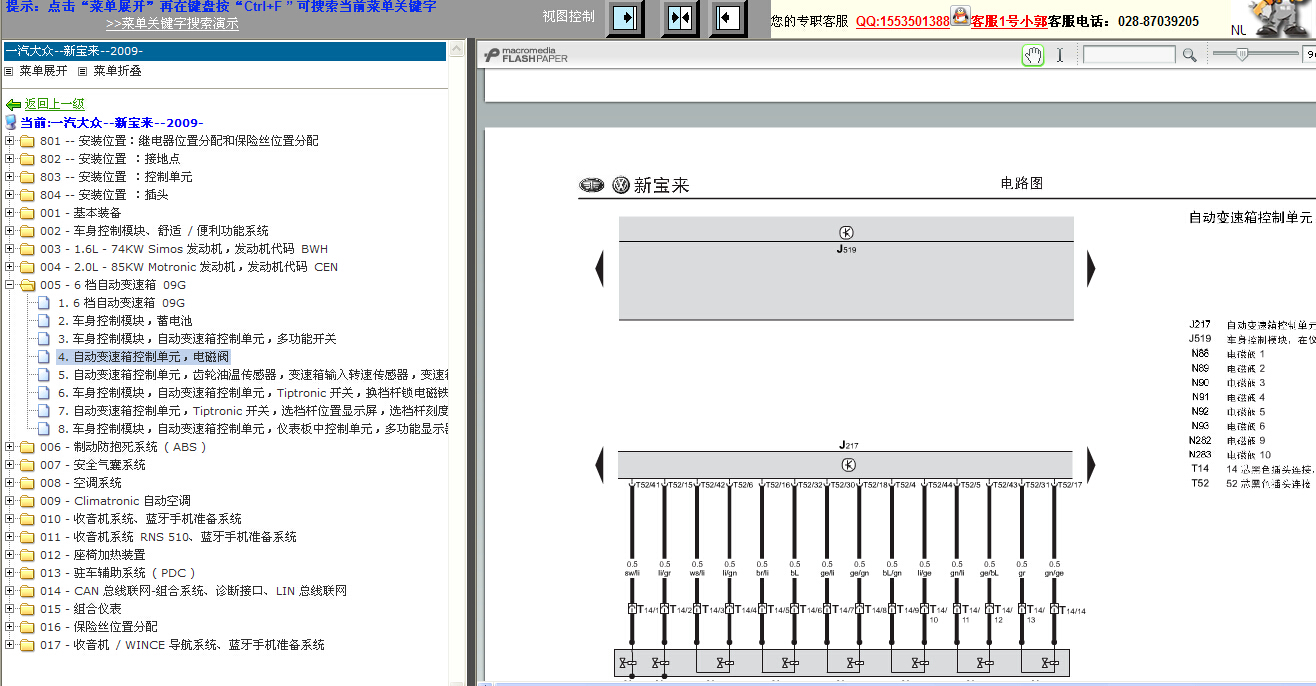Click the Macromedia FlashPaper logo
Screen dimensions: 1316x686
pos(526,55)
